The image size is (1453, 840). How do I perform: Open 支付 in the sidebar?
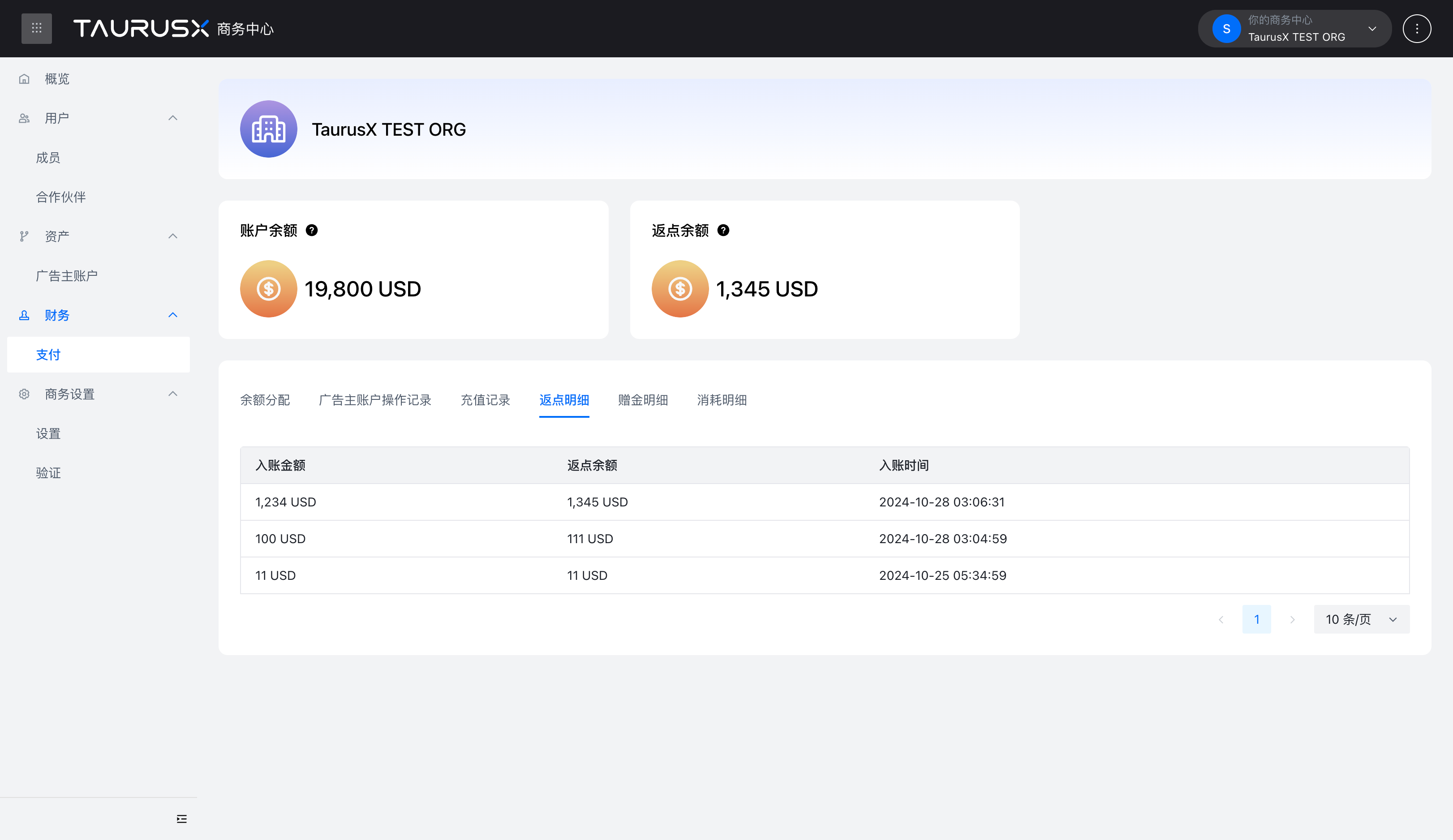[x=99, y=355]
